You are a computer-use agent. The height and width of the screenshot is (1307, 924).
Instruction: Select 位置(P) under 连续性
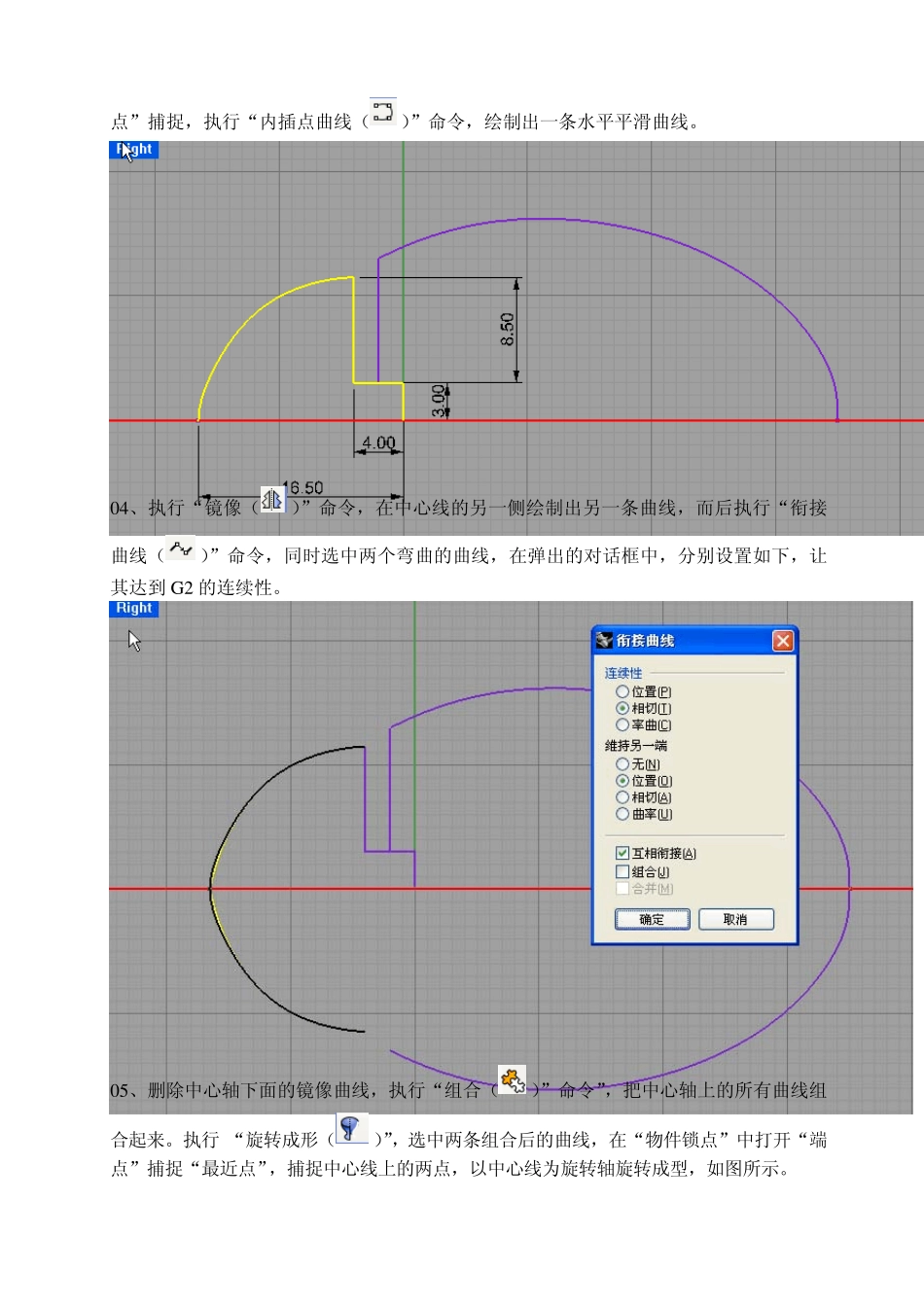[x=643, y=691]
